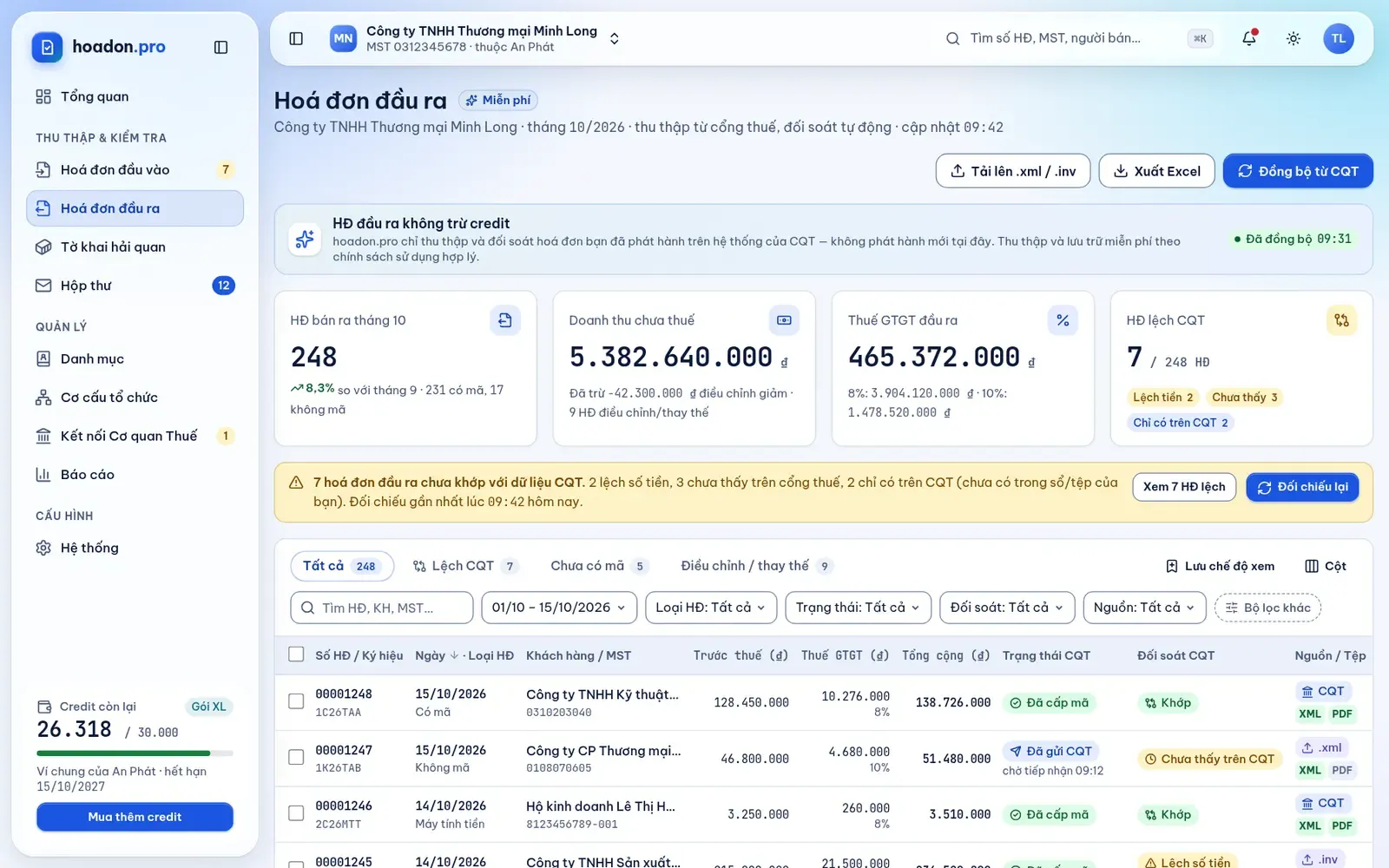This screenshot has width=1389, height=868.
Task: Click compare icon on HĐ lệch CQT card
Action: click(1341, 320)
